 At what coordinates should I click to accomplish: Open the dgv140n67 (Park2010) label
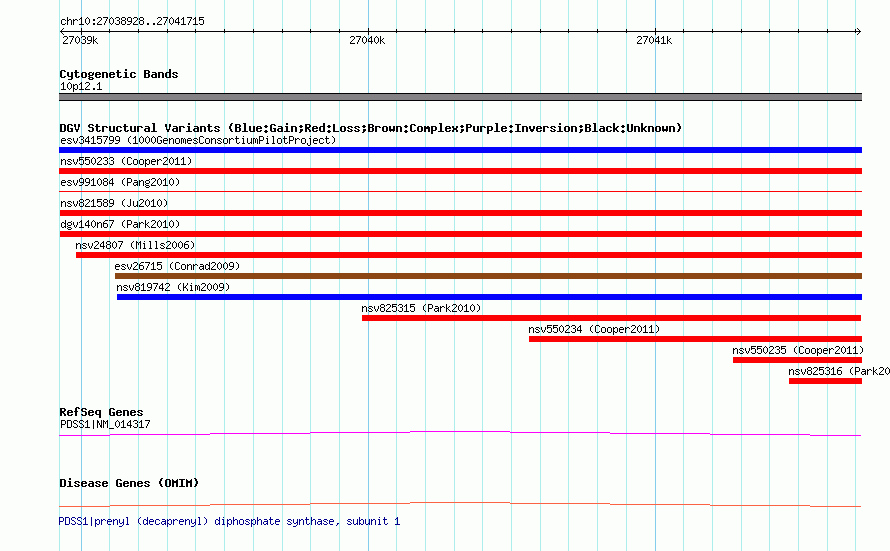(120, 224)
